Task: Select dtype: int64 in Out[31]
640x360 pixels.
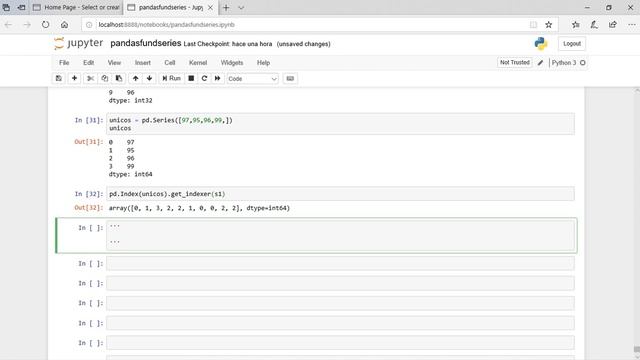Action: (x=131, y=174)
